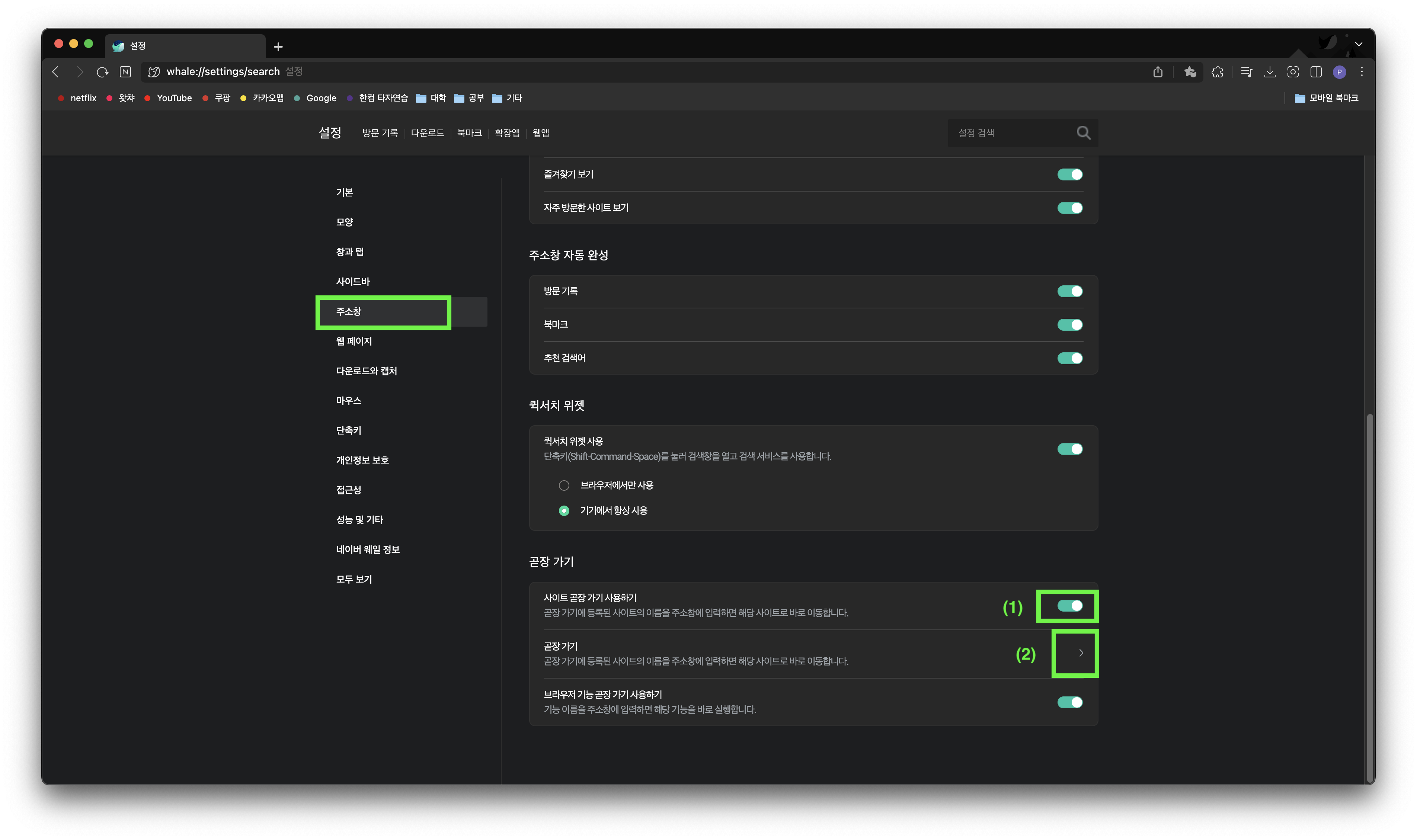The height and width of the screenshot is (840, 1417).
Task: Open the downloads icon in toolbar
Action: 1270,72
